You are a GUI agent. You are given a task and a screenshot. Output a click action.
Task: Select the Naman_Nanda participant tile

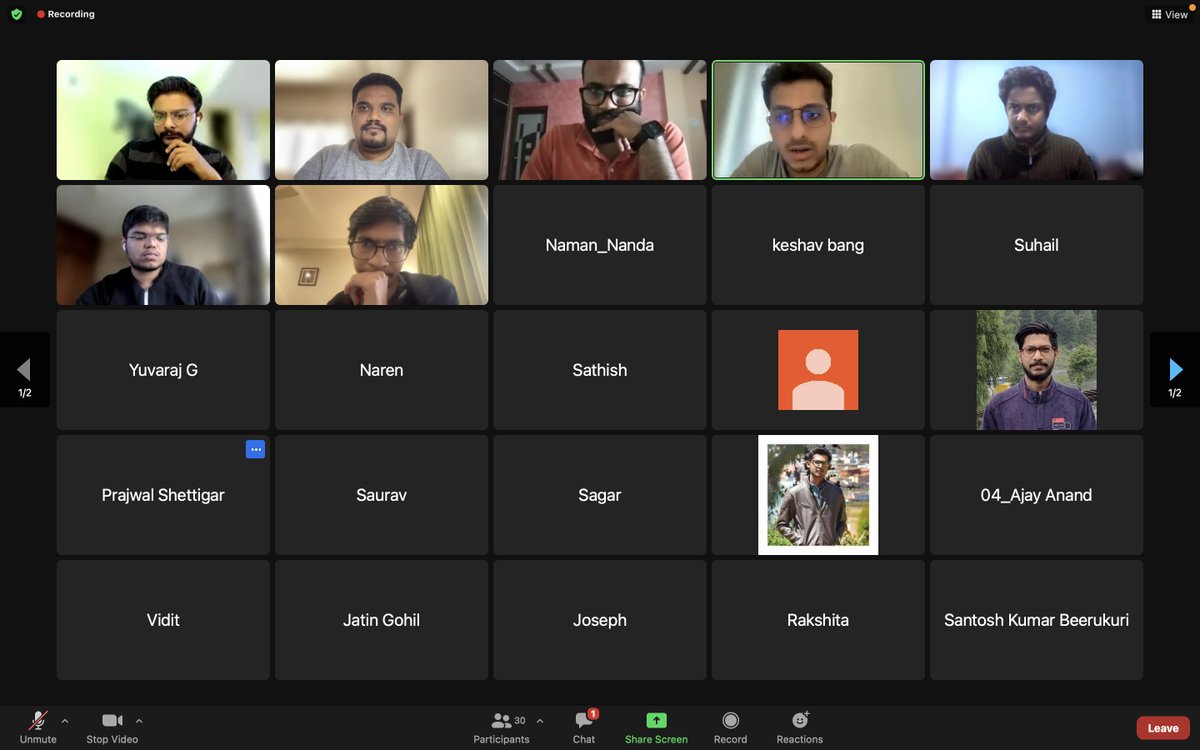point(600,245)
